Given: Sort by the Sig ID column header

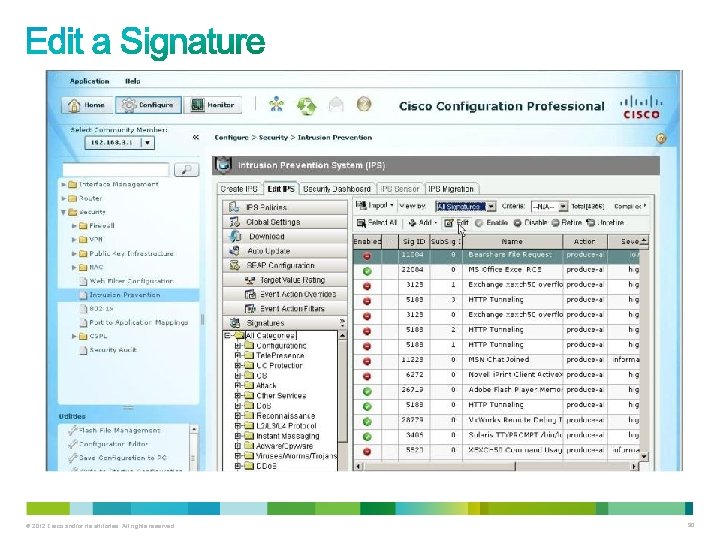Looking at the screenshot, I should [414, 242].
